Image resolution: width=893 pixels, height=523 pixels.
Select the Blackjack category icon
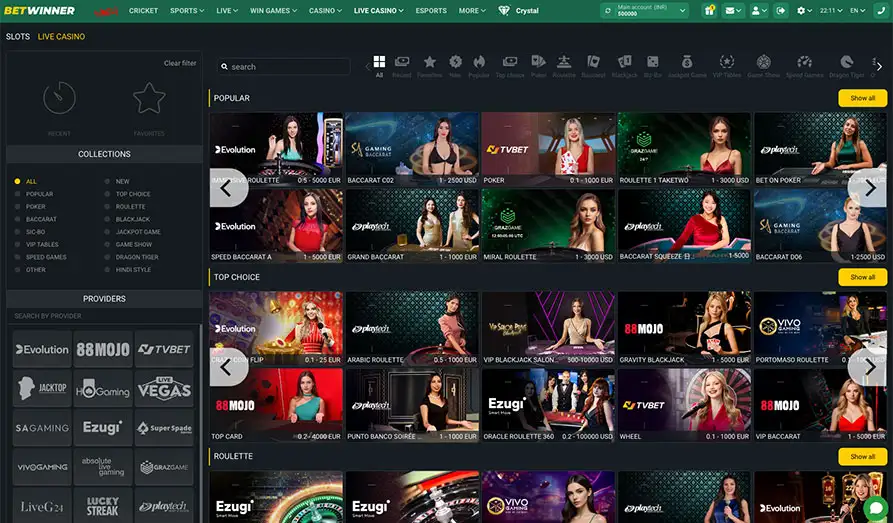coord(624,62)
